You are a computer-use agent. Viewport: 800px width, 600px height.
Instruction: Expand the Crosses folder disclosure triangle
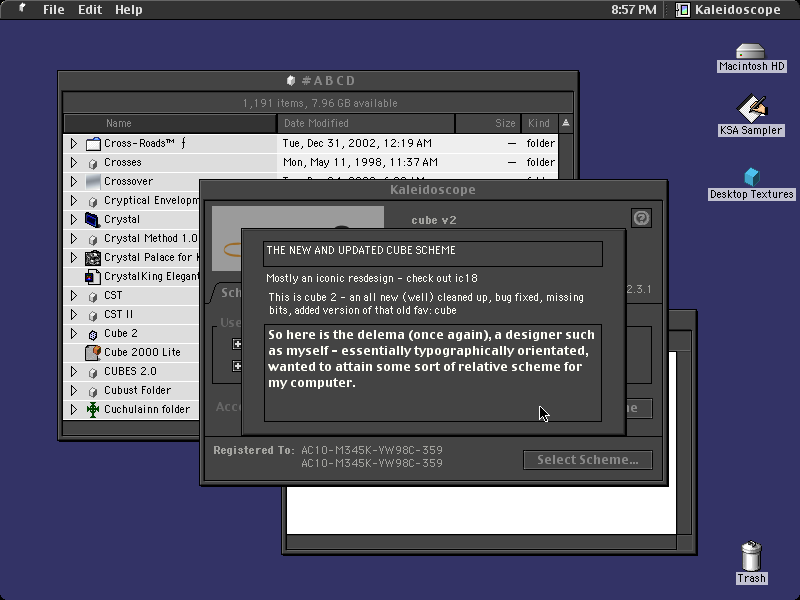(x=74, y=162)
